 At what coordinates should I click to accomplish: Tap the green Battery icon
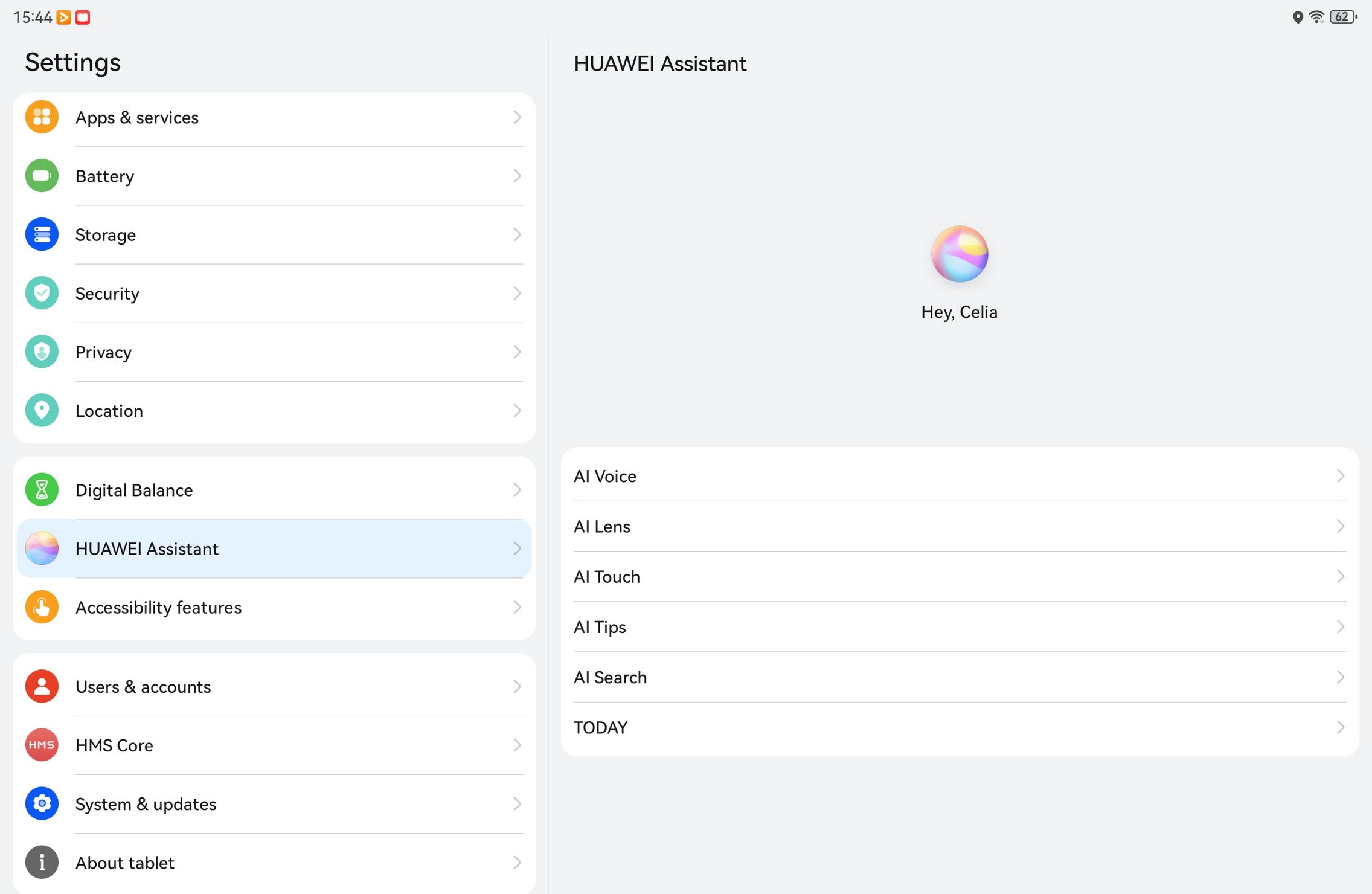pyautogui.click(x=42, y=176)
